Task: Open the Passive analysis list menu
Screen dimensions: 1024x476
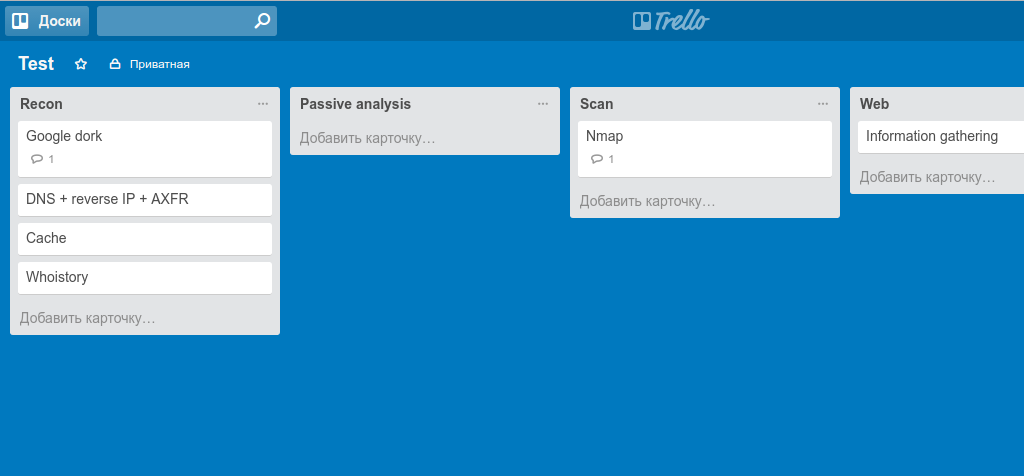Action: pyautogui.click(x=543, y=104)
